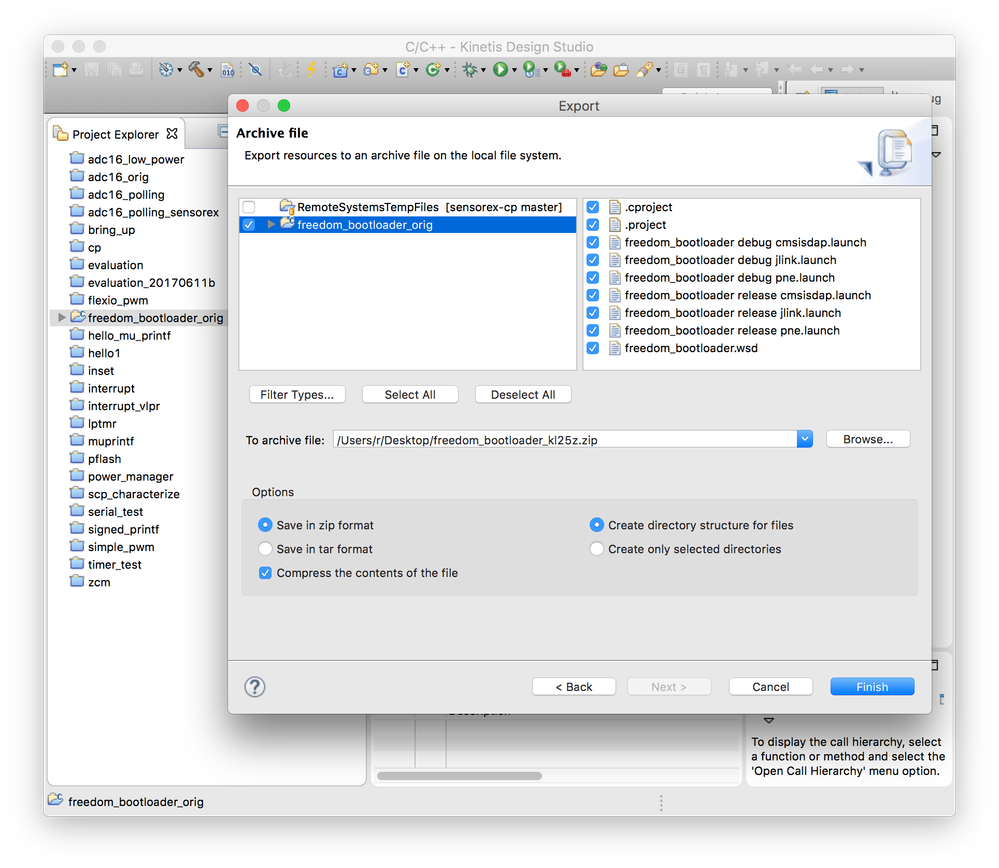Click the Finish button

(872, 686)
